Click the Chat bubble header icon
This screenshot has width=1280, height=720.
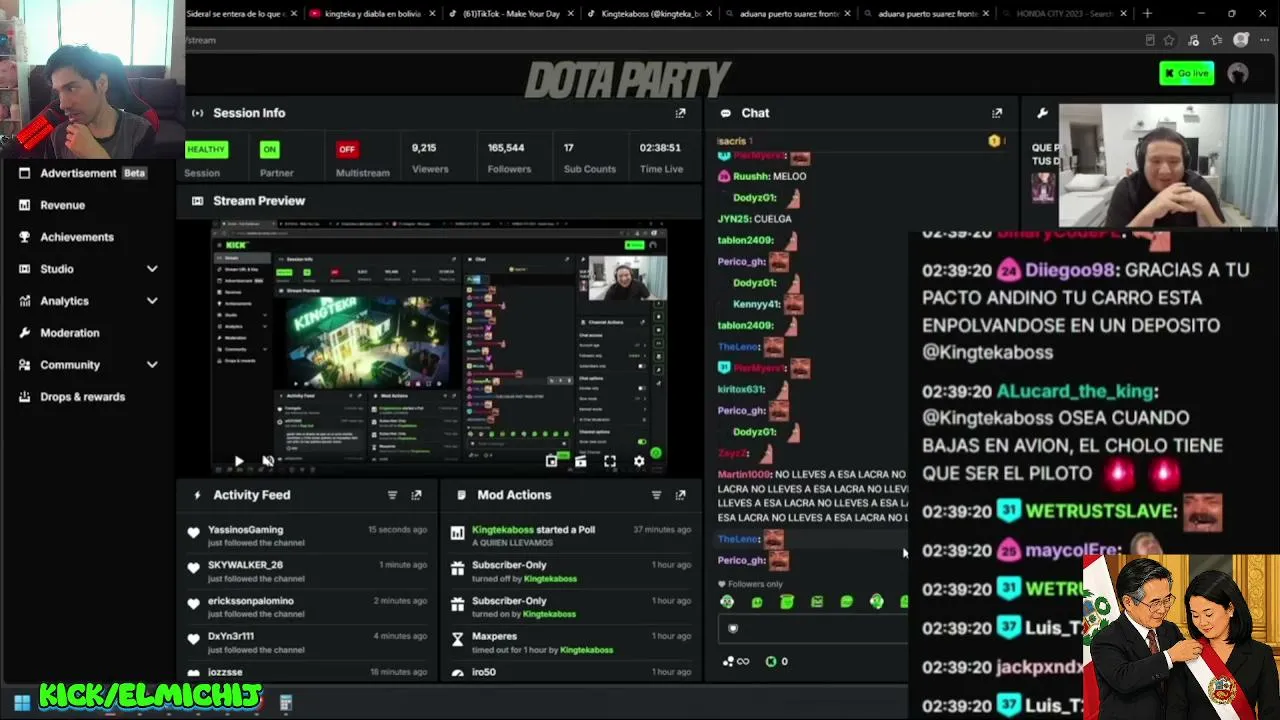point(725,113)
